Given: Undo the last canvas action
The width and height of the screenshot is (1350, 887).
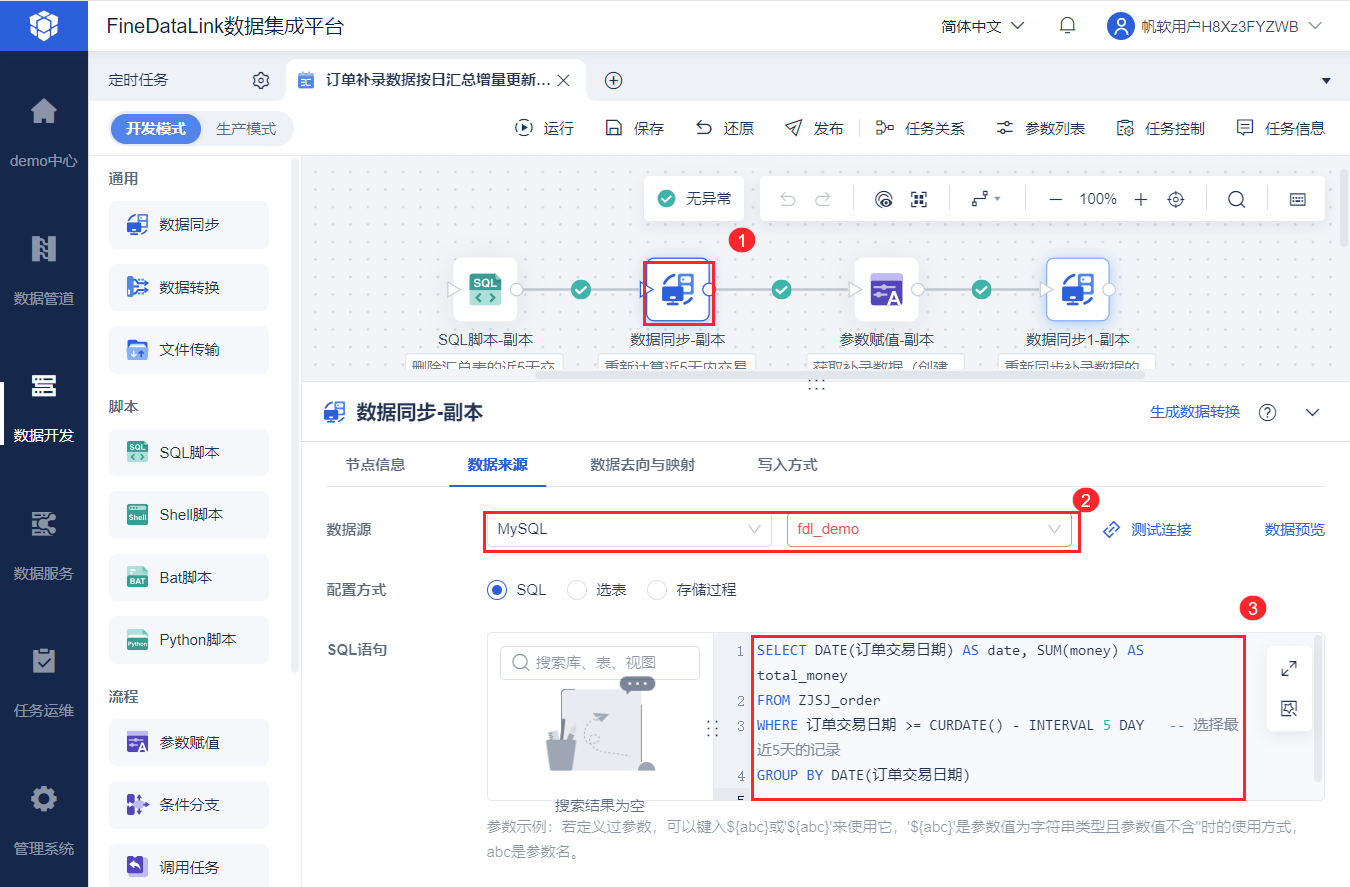Looking at the screenshot, I should tap(787, 199).
